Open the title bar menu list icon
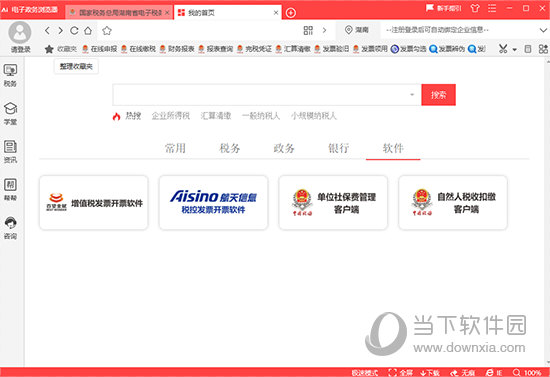The width and height of the screenshot is (550, 377). (492, 8)
